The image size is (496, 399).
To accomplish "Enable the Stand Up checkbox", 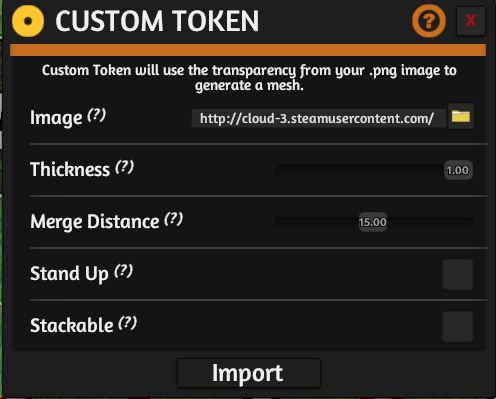I will pyautogui.click(x=458, y=275).
